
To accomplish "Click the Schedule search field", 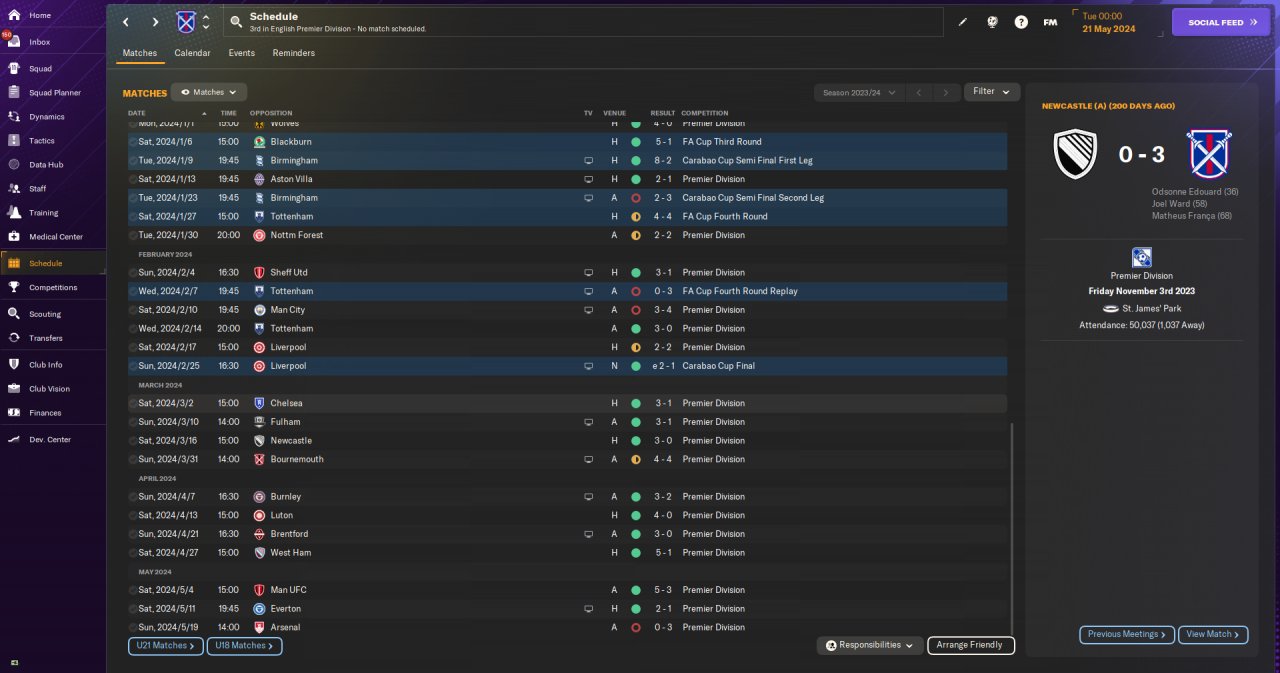I will 583,22.
